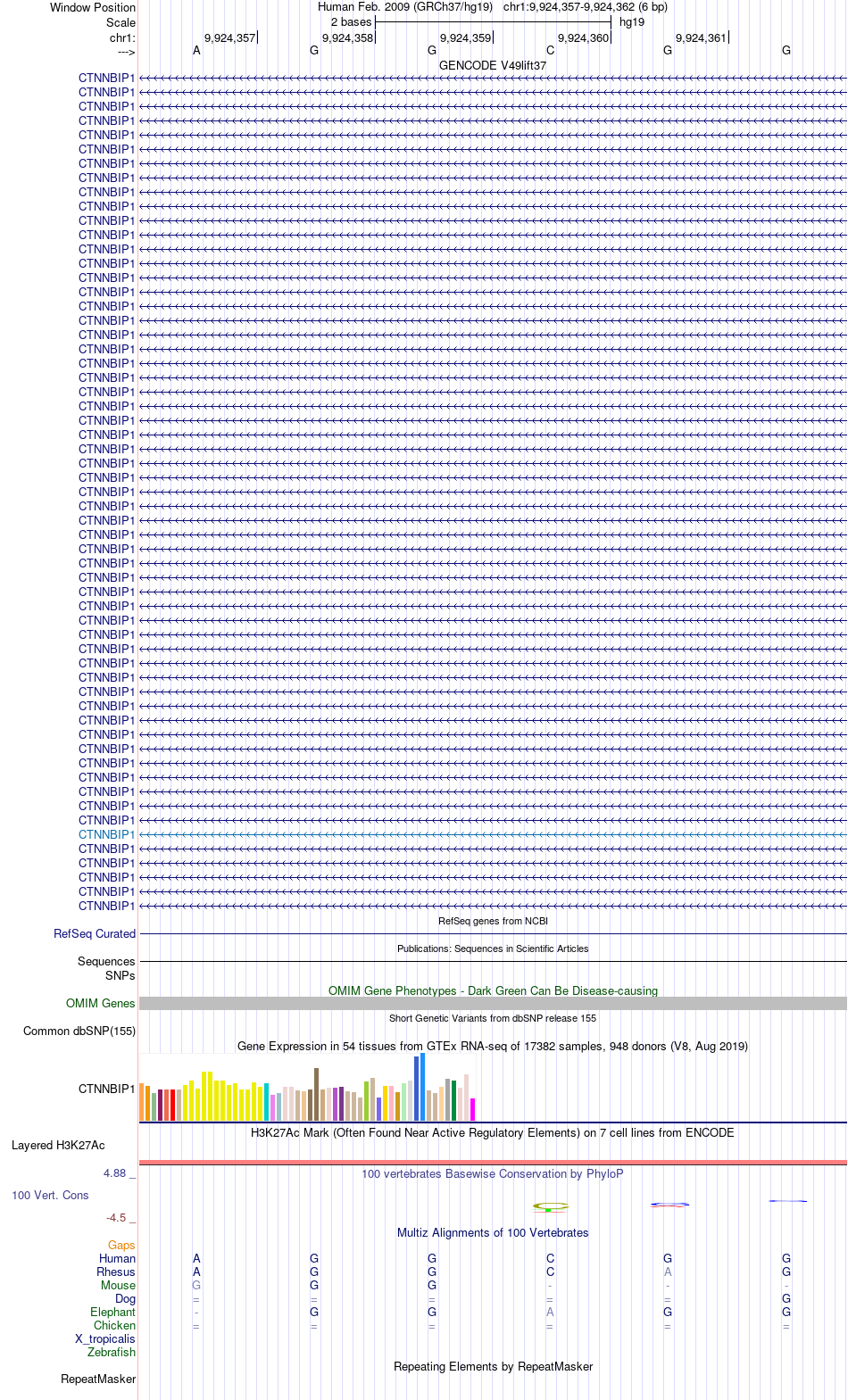Select base C in the top sequence row
This screenshot has height=1400, width=848.
pyautogui.click(x=550, y=51)
